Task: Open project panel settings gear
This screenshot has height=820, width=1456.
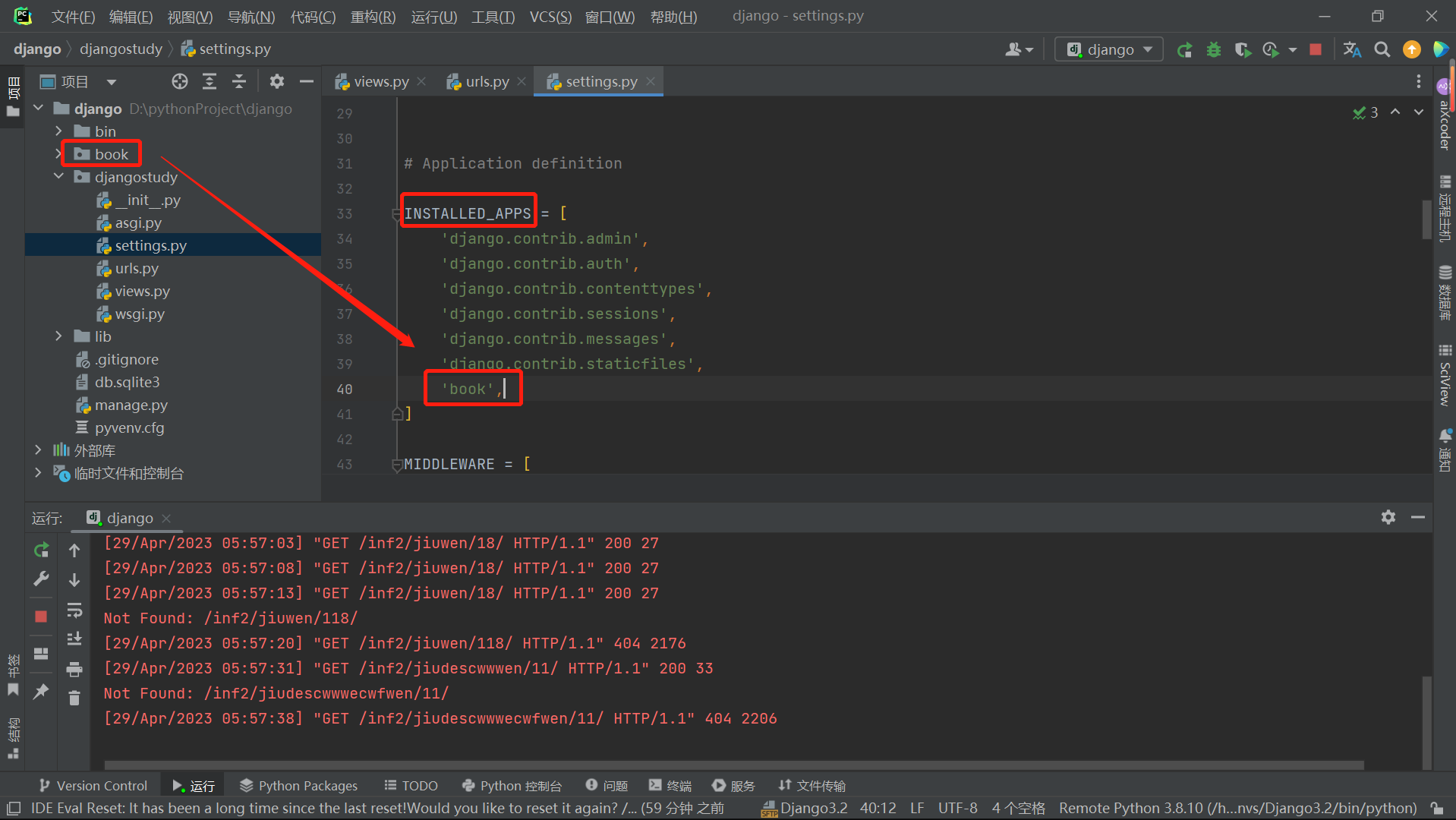Action: pyautogui.click(x=277, y=81)
